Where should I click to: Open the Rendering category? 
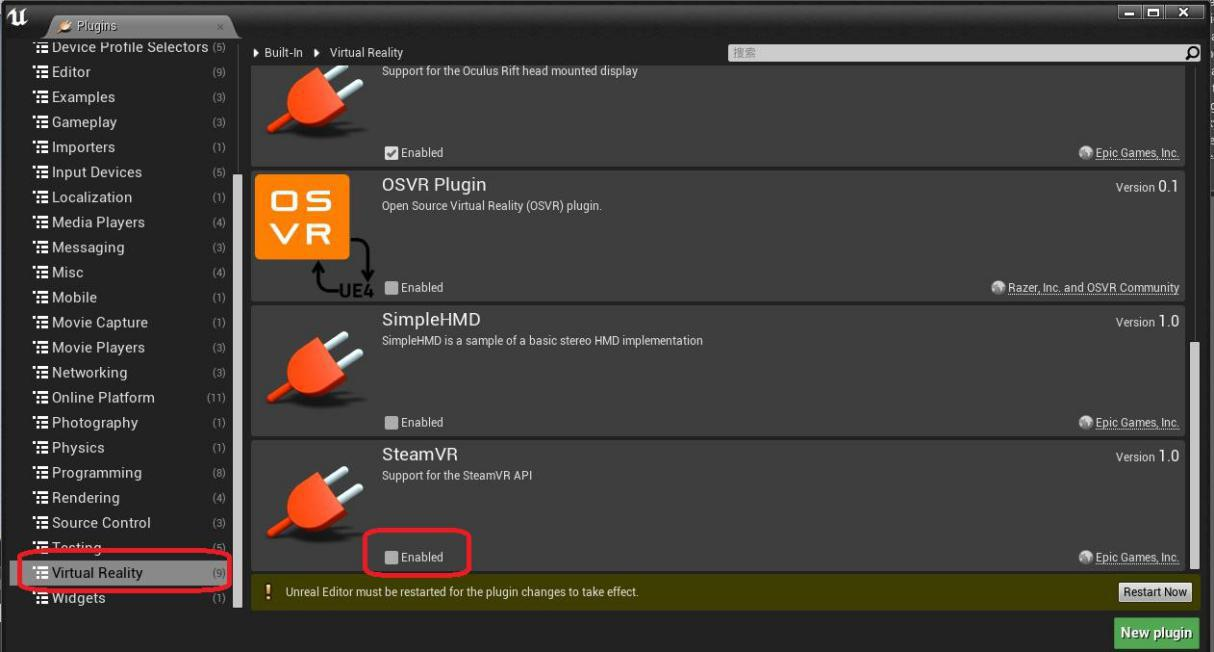pos(121,497)
